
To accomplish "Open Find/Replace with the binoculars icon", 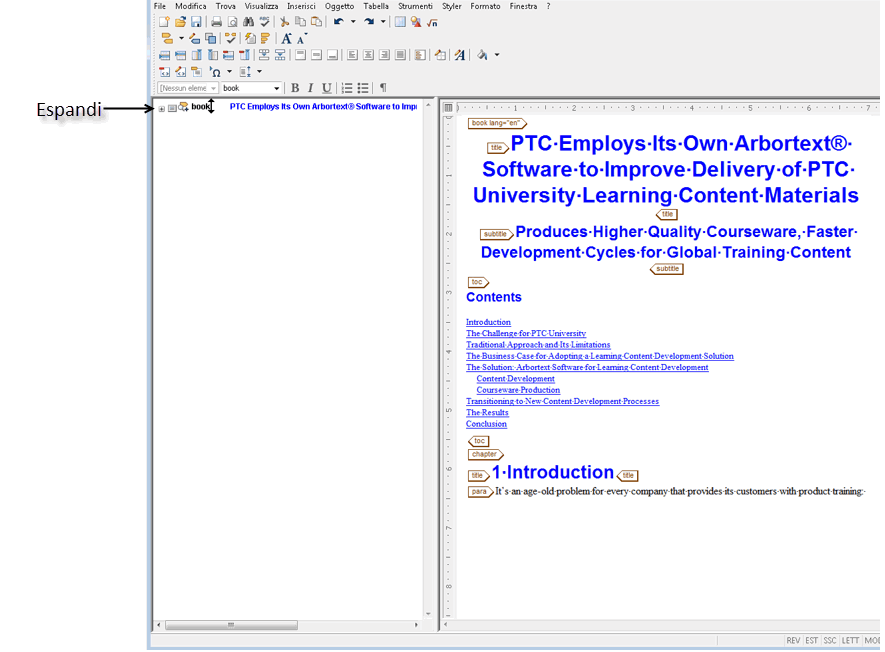I will [x=248, y=22].
